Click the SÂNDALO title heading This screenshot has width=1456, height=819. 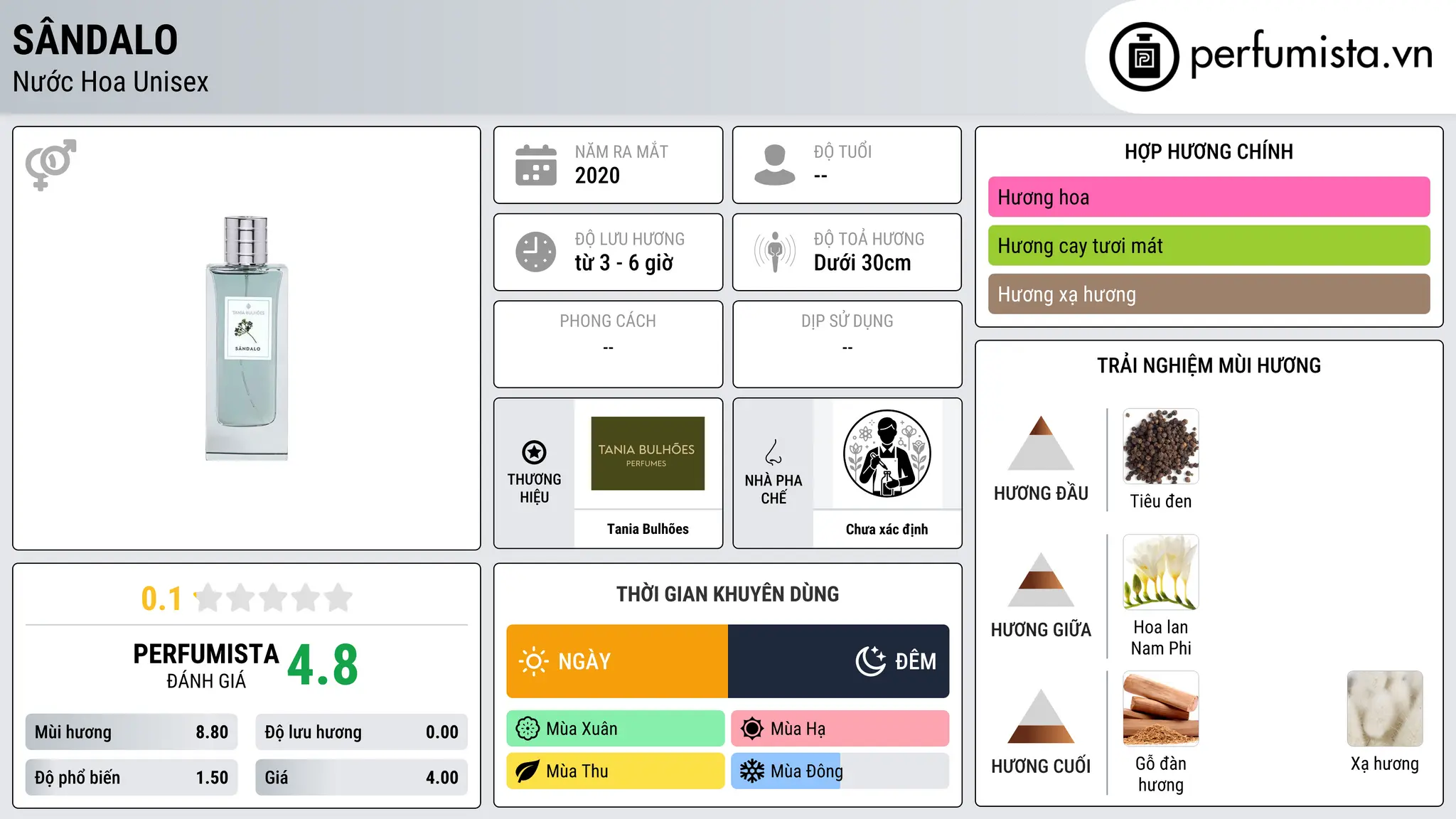tap(95, 39)
